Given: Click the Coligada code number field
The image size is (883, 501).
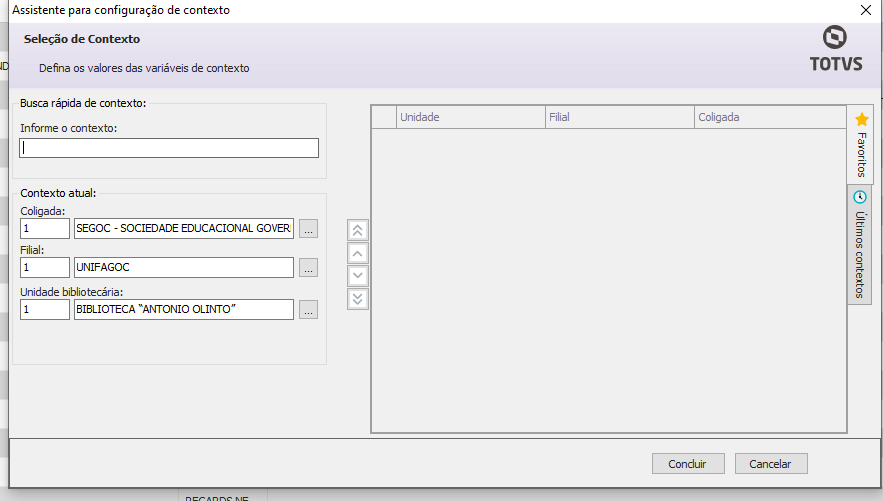Looking at the screenshot, I should coord(45,229).
